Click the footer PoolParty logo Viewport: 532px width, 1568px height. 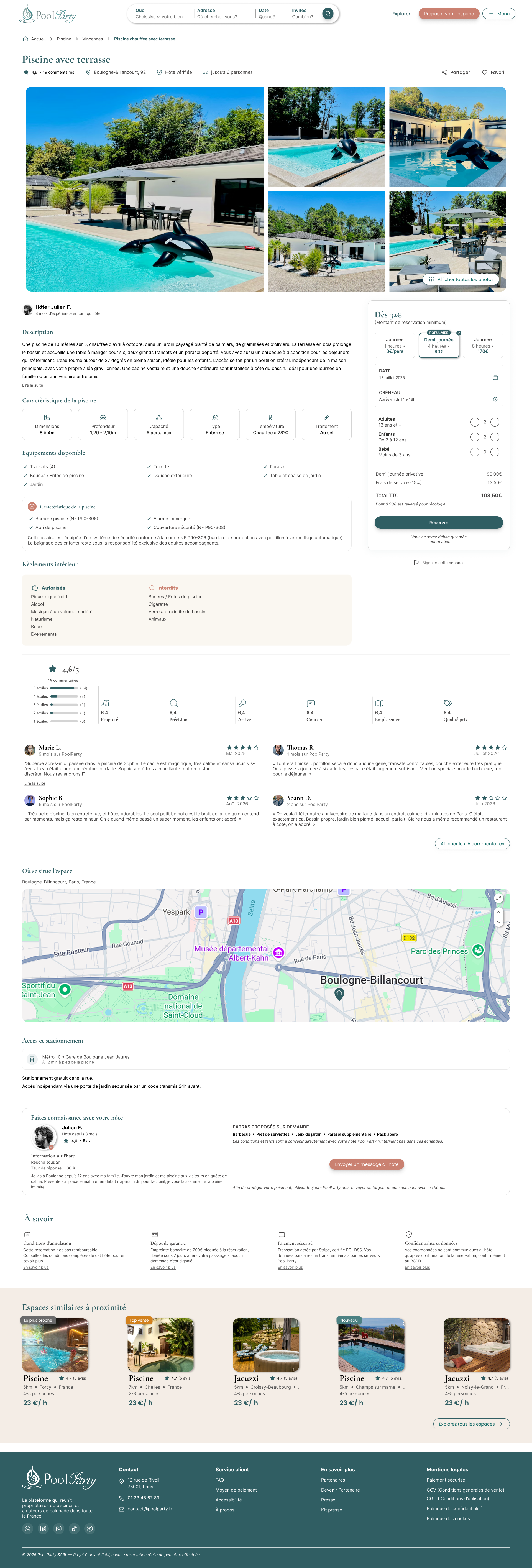click(x=60, y=1477)
